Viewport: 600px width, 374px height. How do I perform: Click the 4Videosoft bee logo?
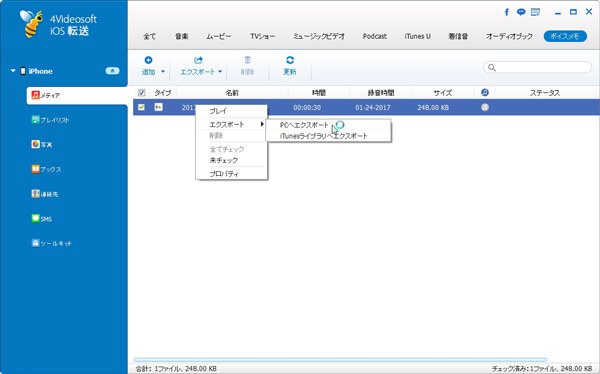(x=32, y=24)
